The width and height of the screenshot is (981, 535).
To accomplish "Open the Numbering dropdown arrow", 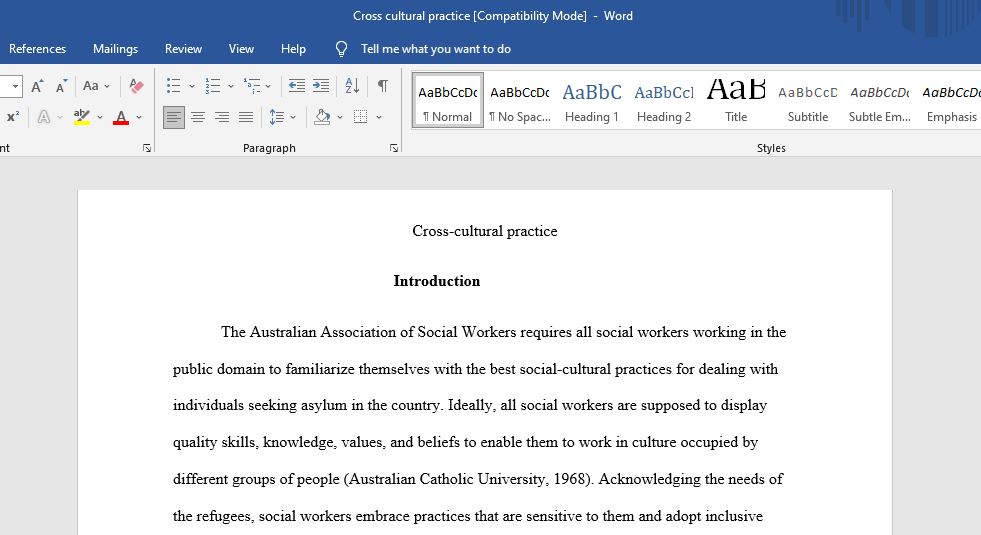I will click(x=230, y=86).
